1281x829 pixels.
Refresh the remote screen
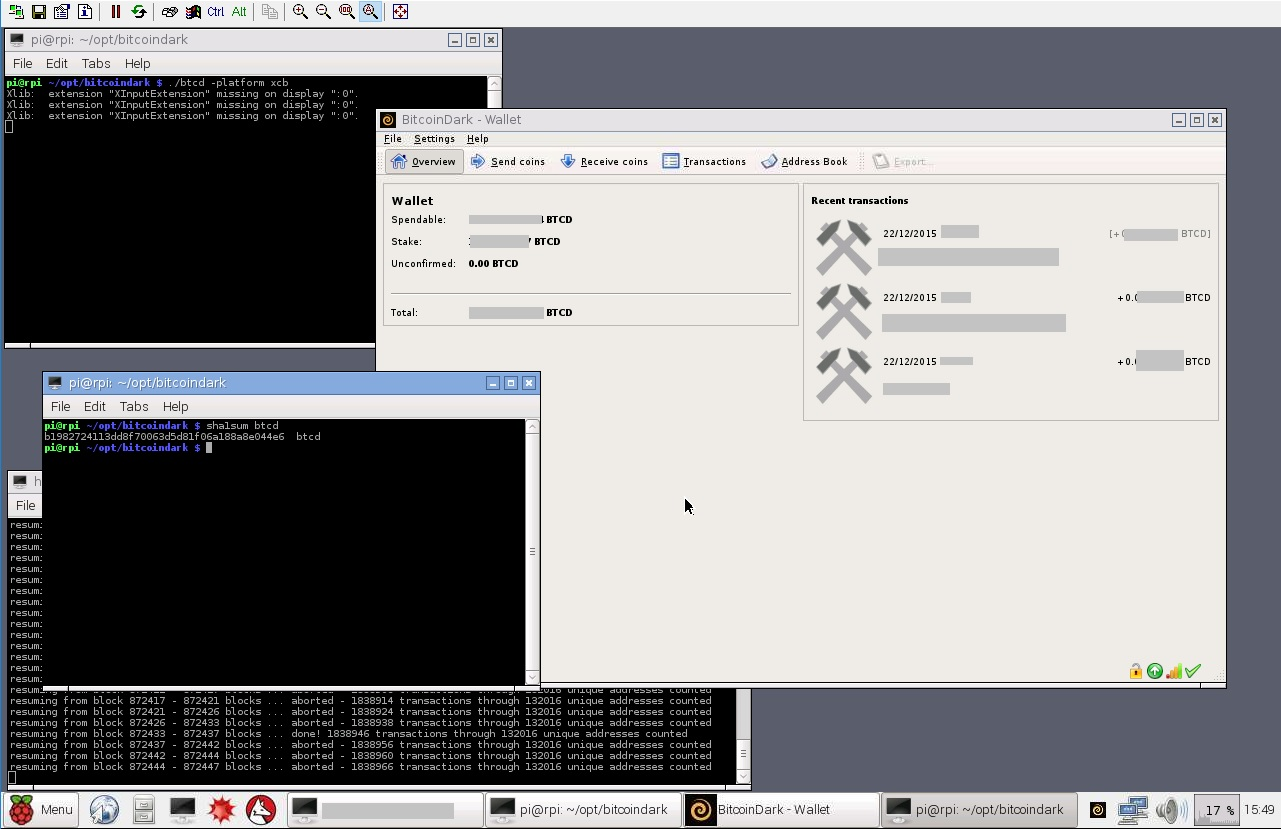[x=139, y=12]
